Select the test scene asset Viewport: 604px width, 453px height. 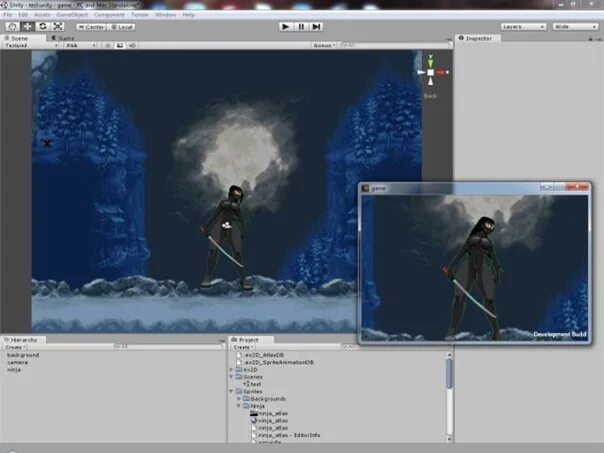coord(253,384)
